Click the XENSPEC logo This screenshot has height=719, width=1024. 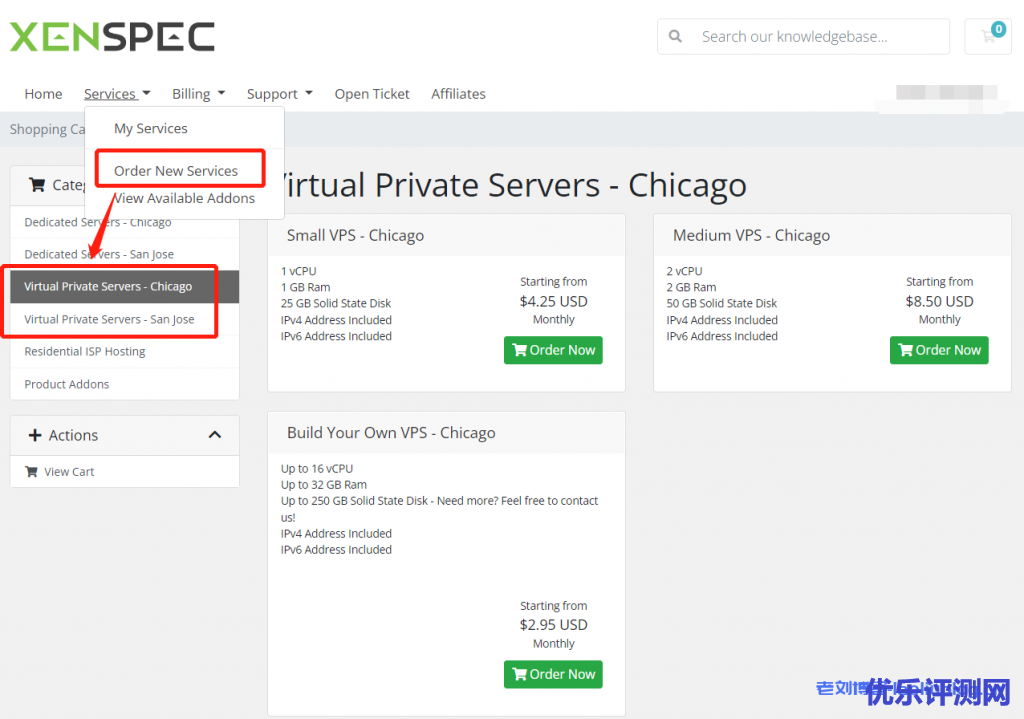point(112,37)
